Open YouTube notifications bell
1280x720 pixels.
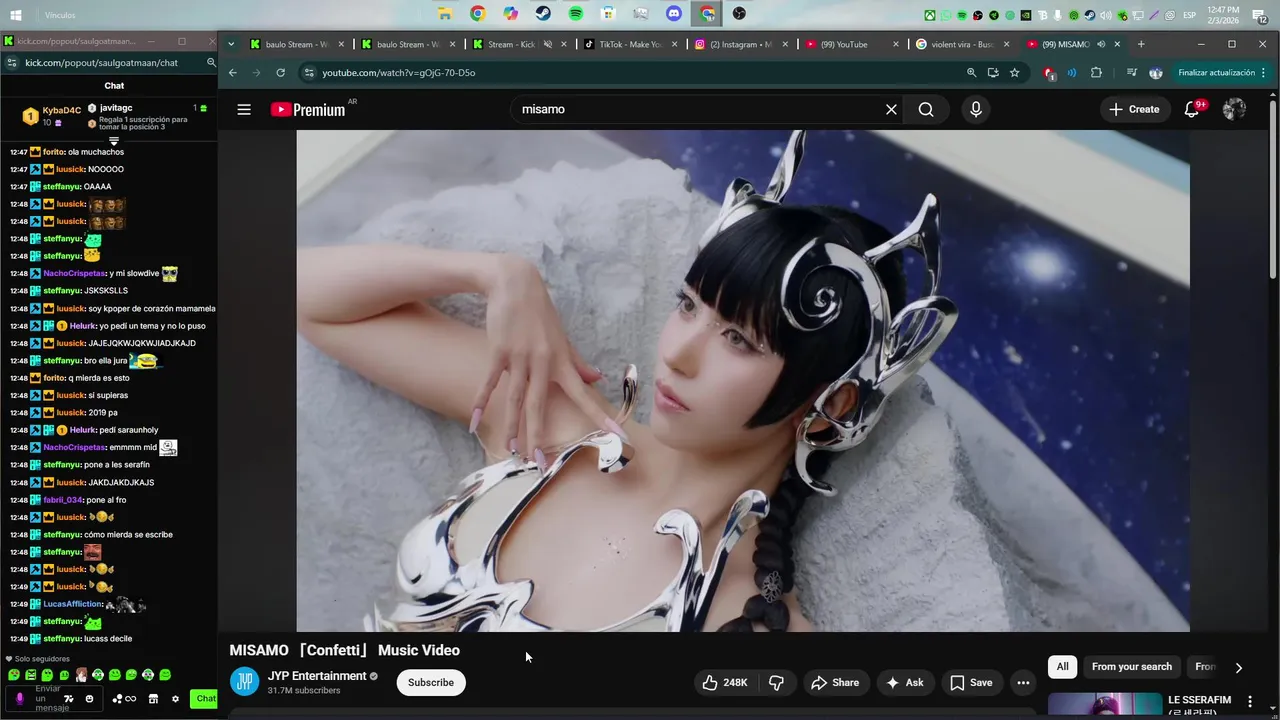click(1192, 110)
